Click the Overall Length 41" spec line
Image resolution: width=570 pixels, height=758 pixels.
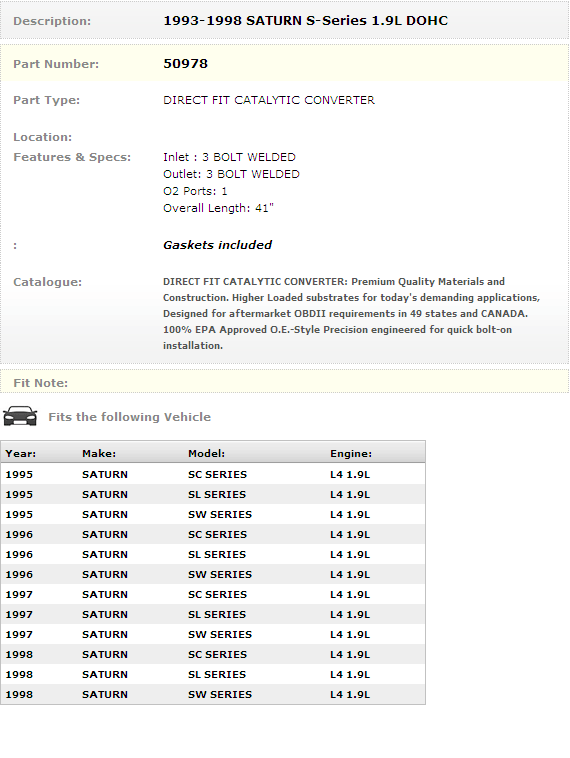[219, 208]
